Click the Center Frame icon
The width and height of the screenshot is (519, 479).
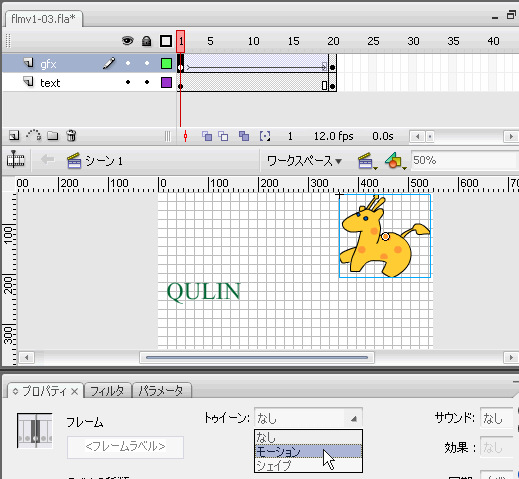coord(185,136)
